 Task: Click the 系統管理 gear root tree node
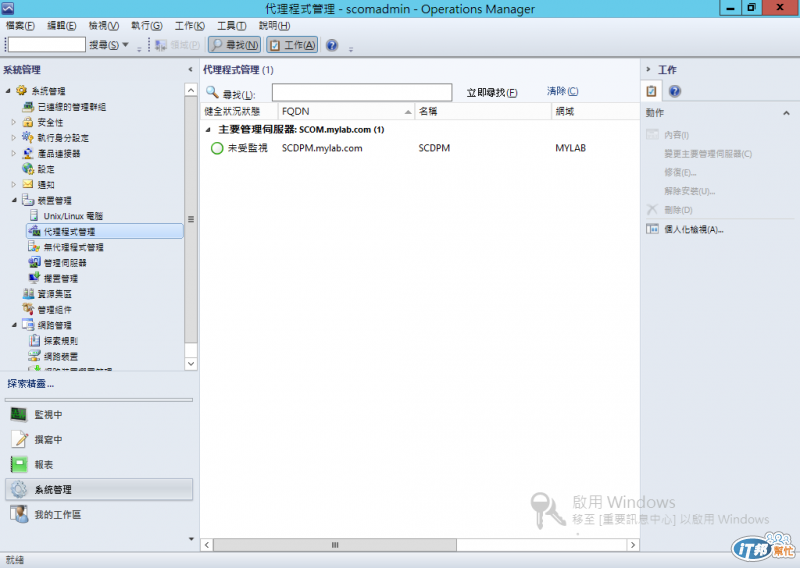48,91
